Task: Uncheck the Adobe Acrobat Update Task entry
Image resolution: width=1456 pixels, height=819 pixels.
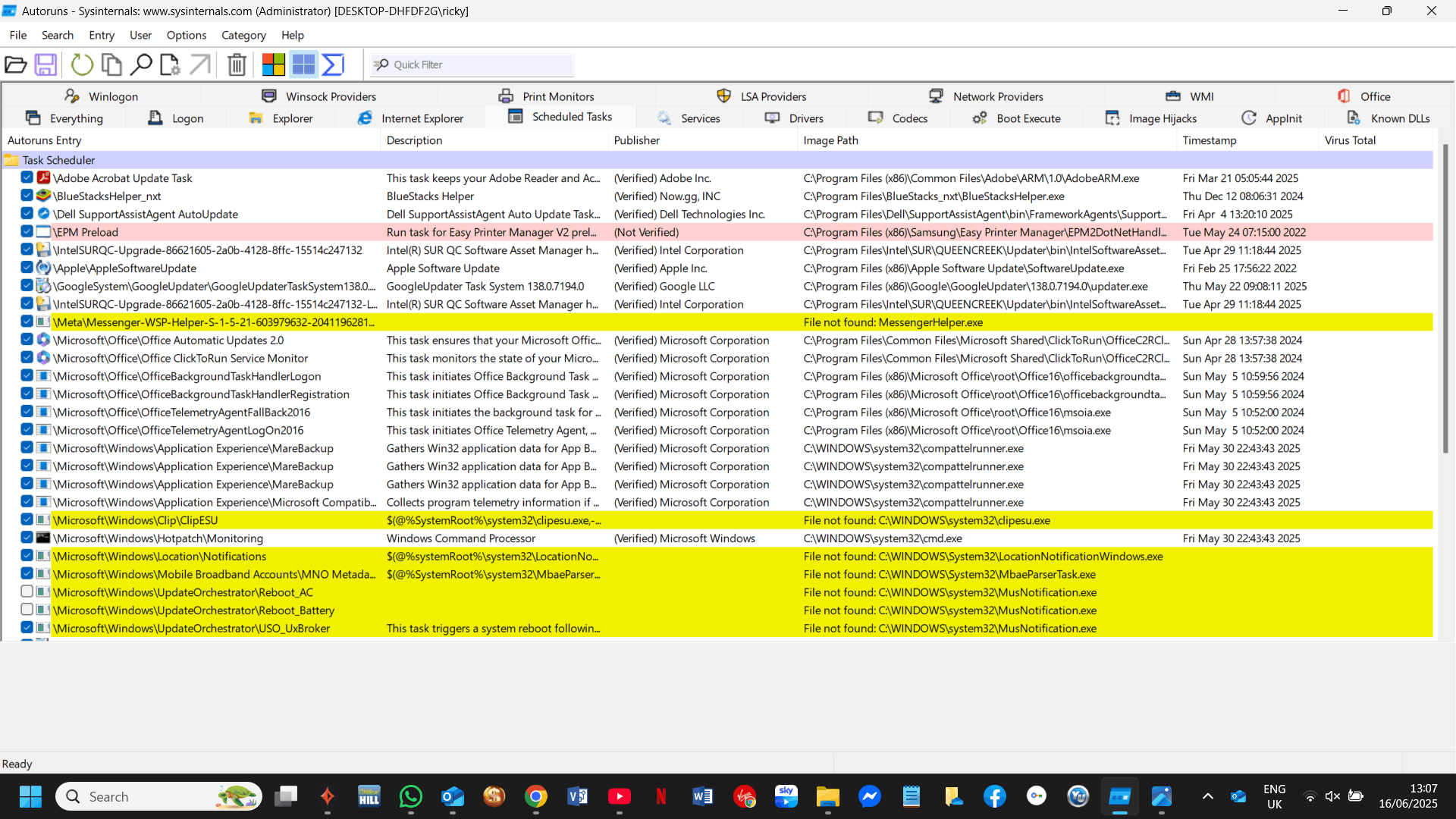Action: tap(27, 177)
